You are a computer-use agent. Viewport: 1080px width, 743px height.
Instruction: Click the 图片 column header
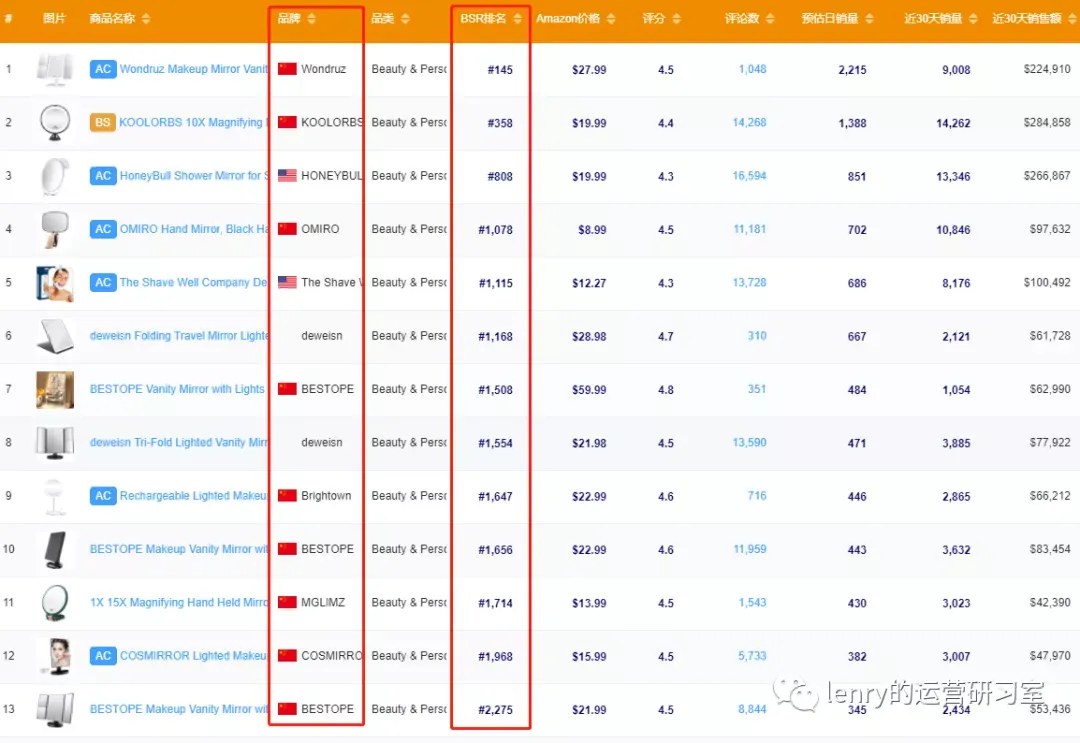(54, 19)
